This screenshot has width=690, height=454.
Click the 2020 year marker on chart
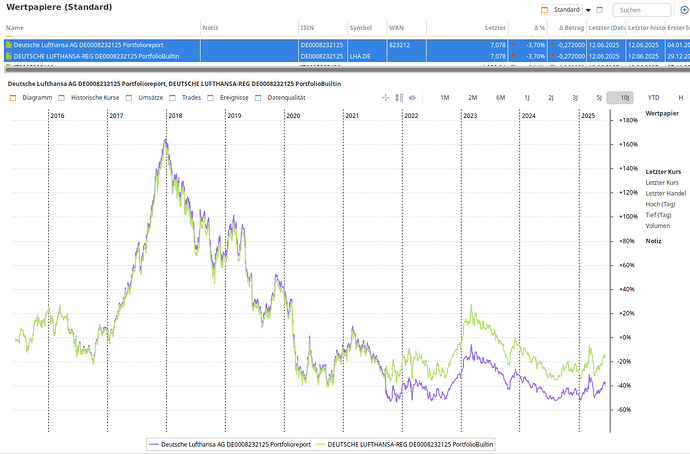click(293, 116)
